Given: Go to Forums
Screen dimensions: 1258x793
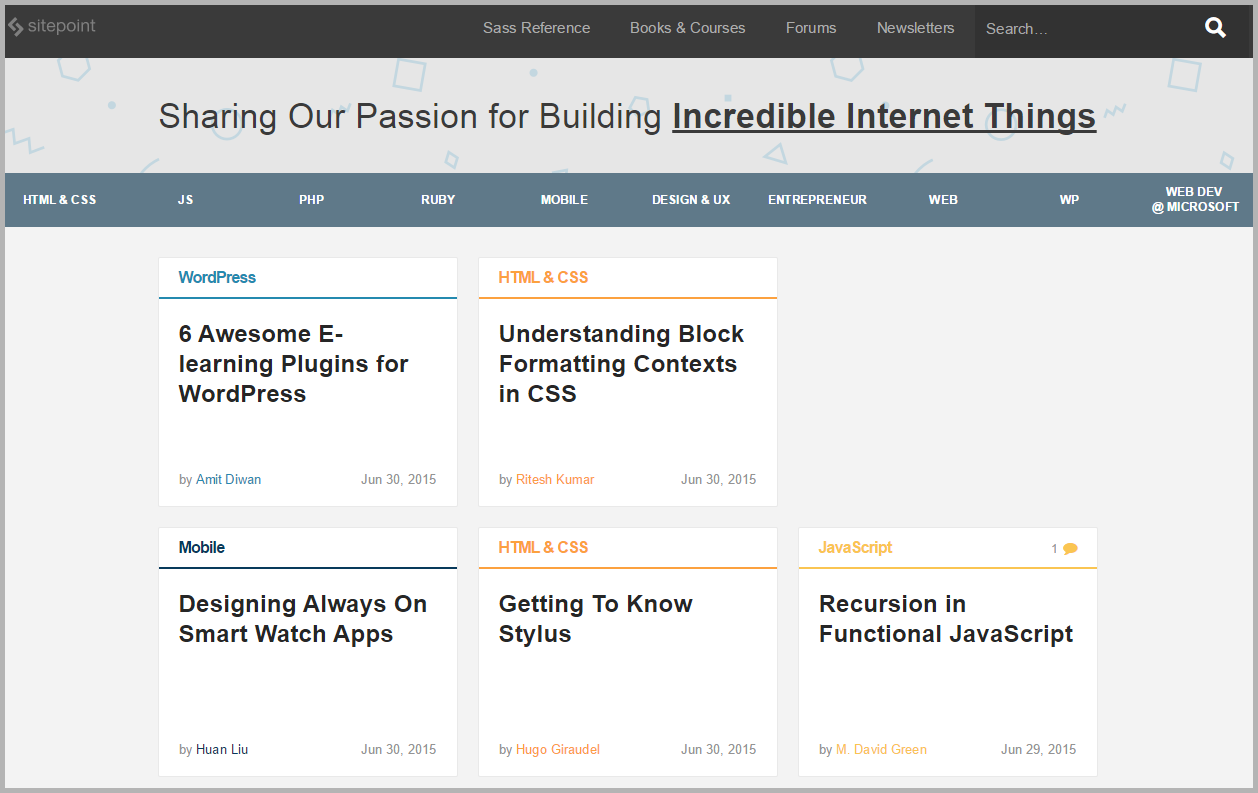Looking at the screenshot, I should point(811,28).
